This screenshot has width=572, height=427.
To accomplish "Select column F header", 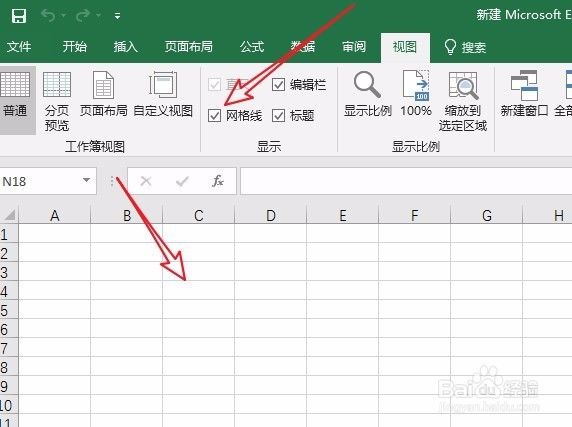I will tap(414, 215).
